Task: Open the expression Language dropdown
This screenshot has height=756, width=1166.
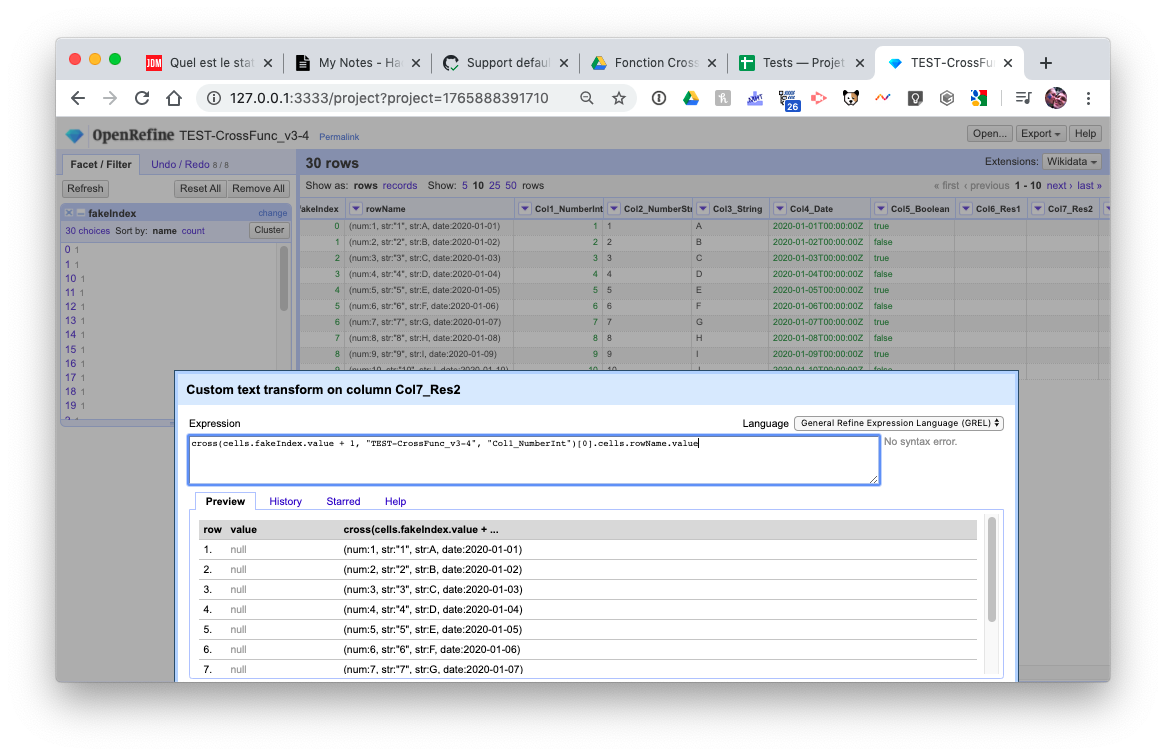Action: (899, 423)
